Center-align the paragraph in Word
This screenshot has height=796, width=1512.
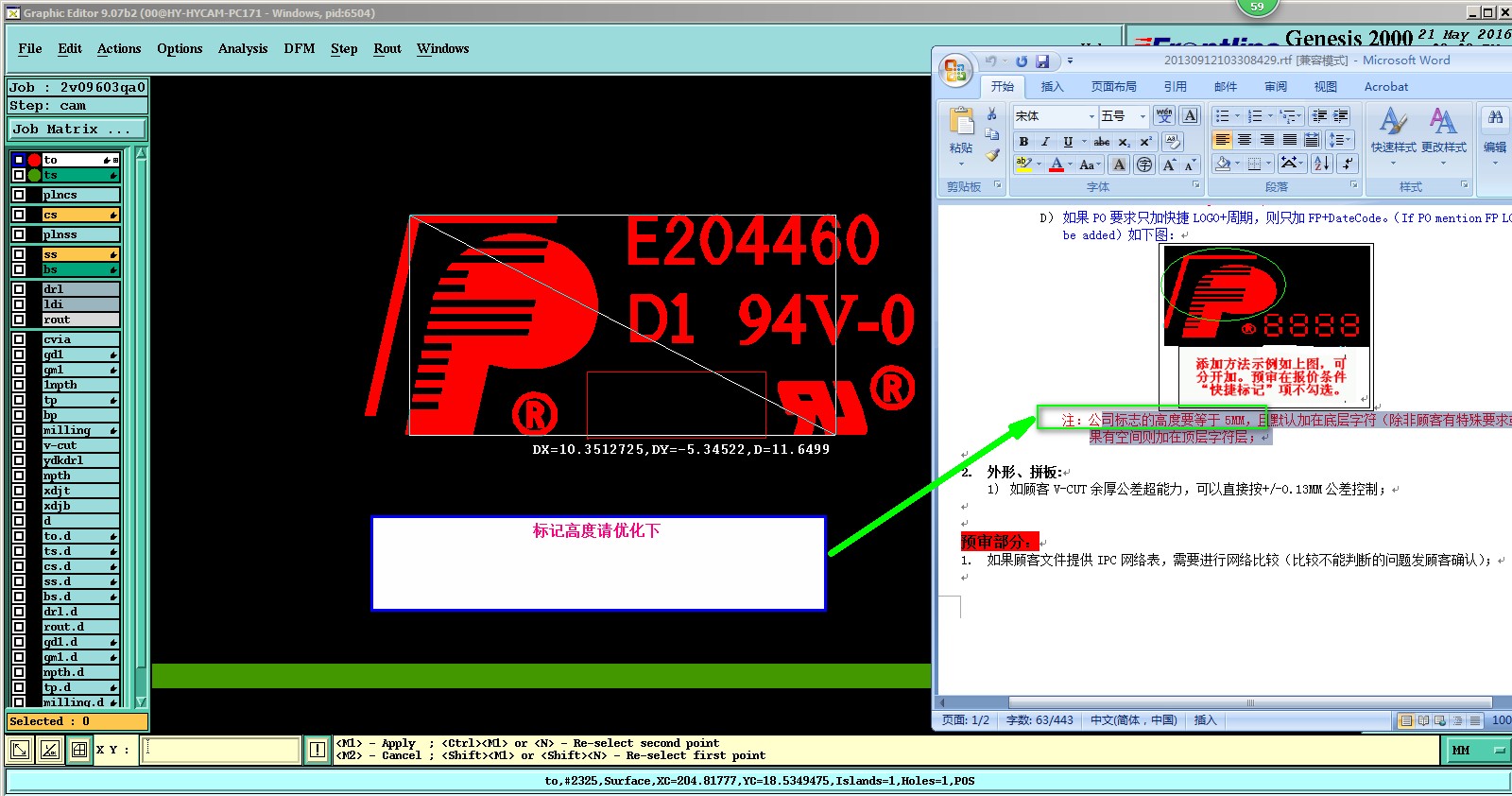(x=1245, y=140)
